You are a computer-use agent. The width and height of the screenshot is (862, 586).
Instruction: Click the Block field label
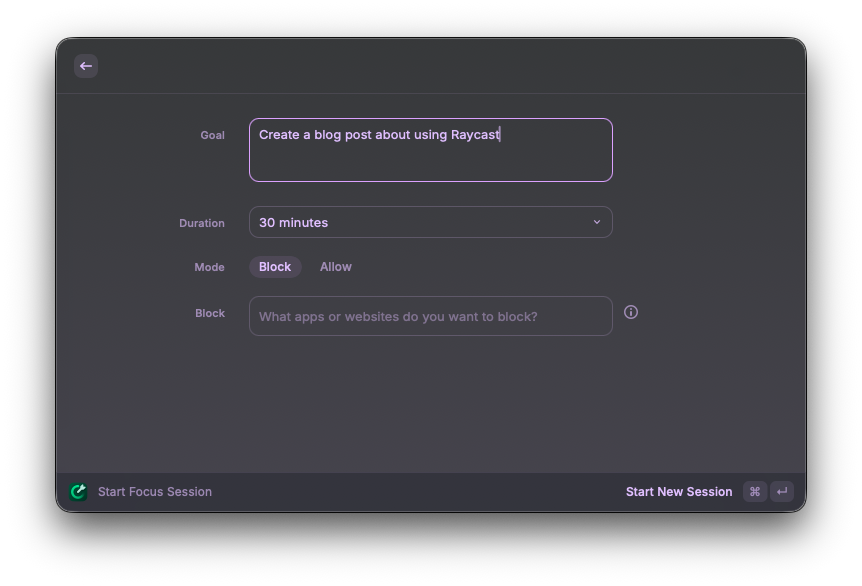(x=210, y=313)
